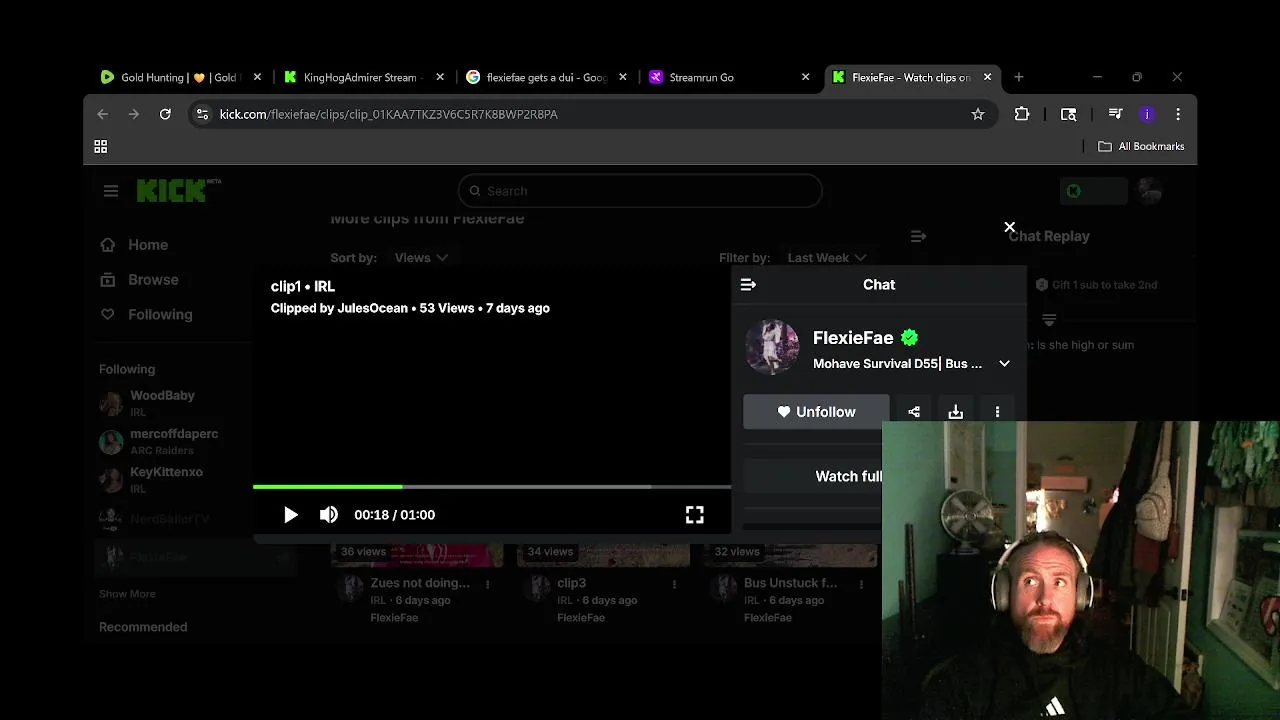Open mercoffdaperc followed channel
The height and width of the screenshot is (720, 1280).
[x=158, y=441]
